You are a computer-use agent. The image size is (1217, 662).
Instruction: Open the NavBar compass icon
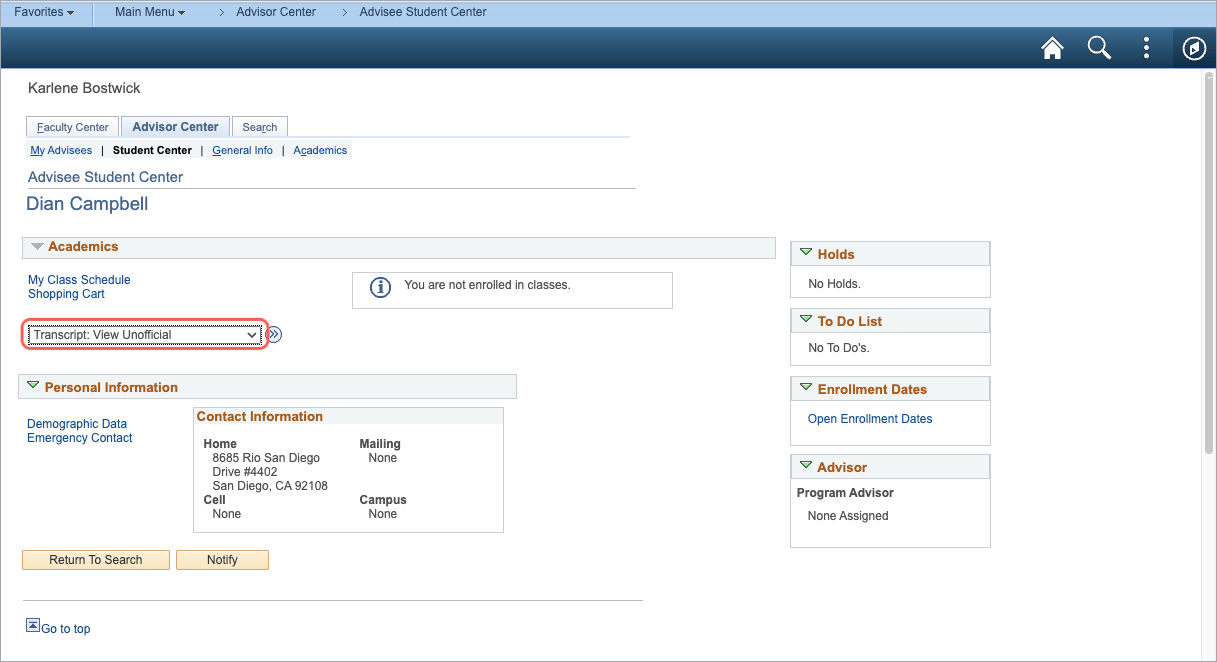pyautogui.click(x=1194, y=47)
